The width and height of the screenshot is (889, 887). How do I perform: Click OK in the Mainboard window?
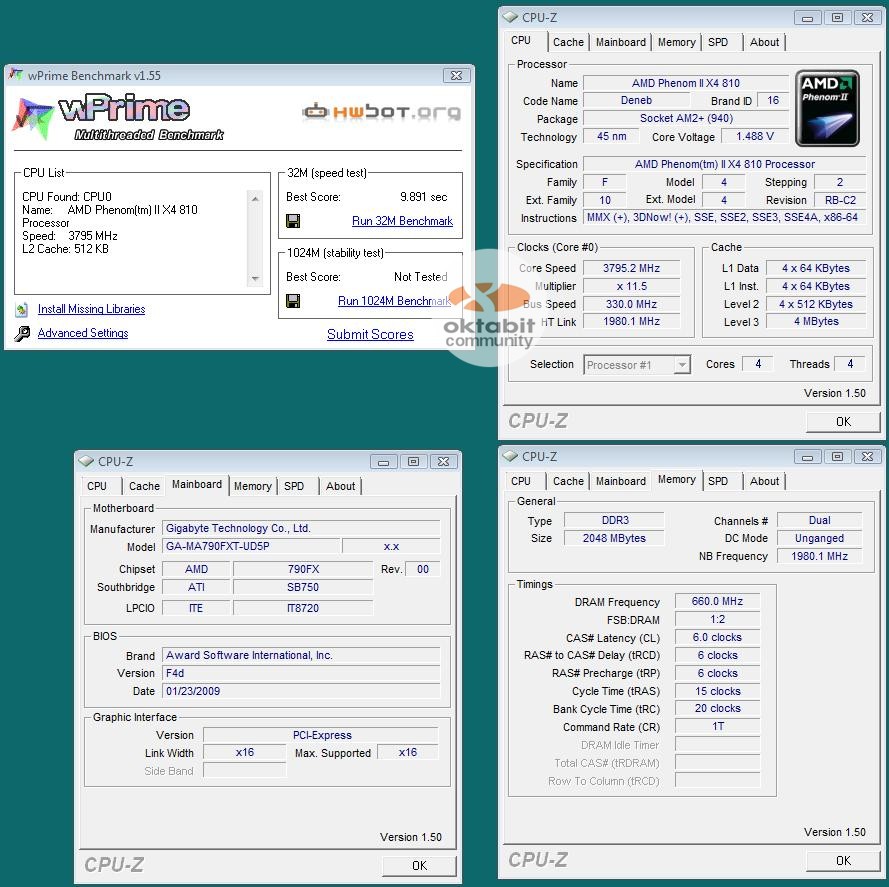click(x=419, y=865)
